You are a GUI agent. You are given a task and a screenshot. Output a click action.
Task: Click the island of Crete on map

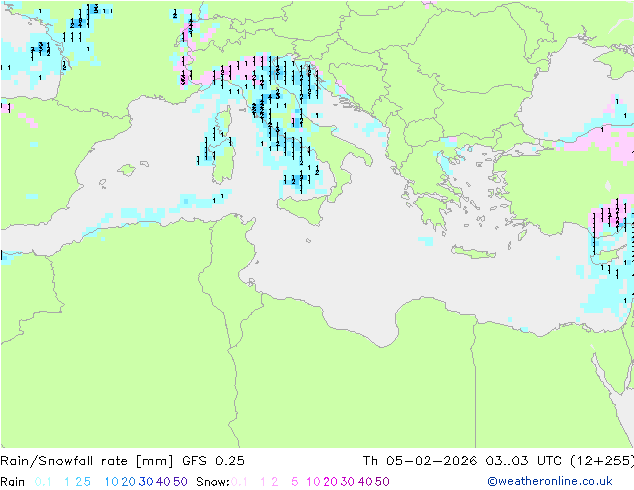point(473,252)
